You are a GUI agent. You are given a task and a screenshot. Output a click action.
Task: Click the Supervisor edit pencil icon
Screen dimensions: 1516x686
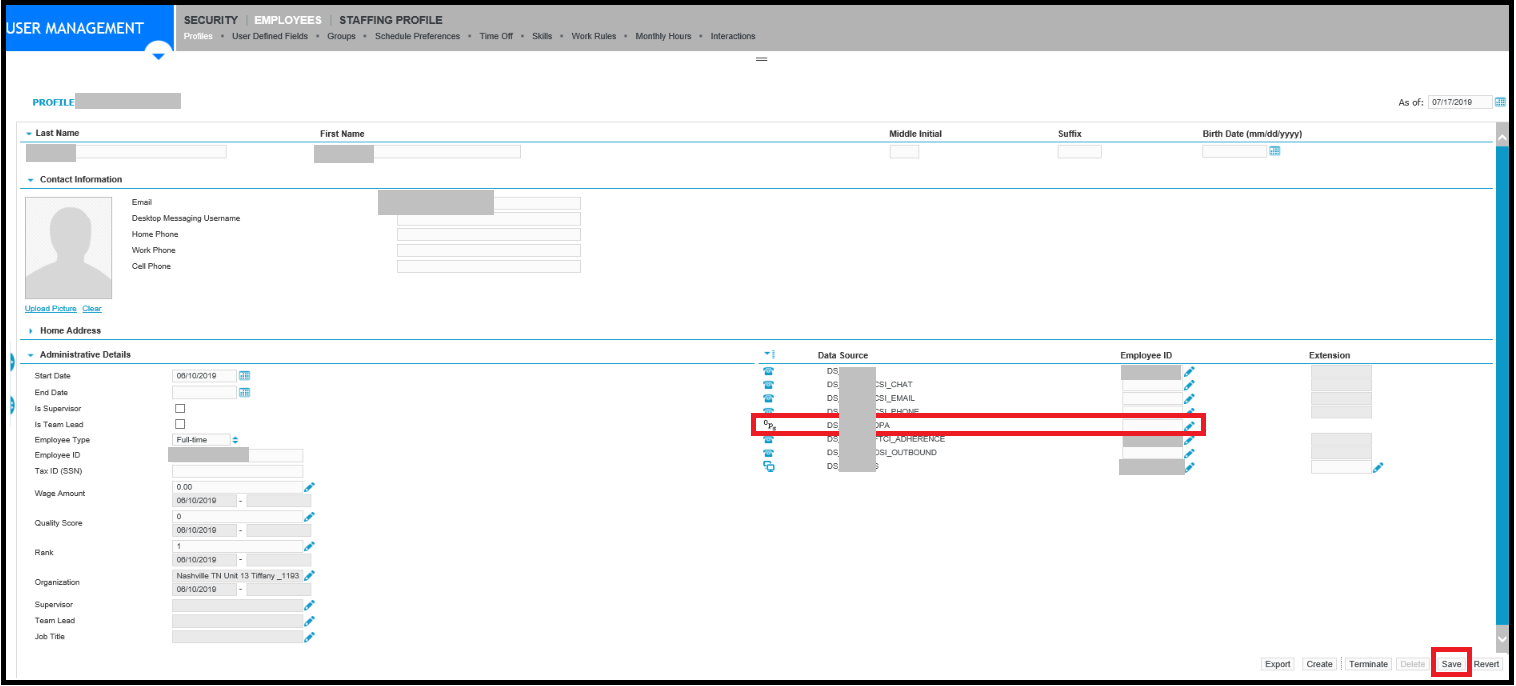click(310, 605)
